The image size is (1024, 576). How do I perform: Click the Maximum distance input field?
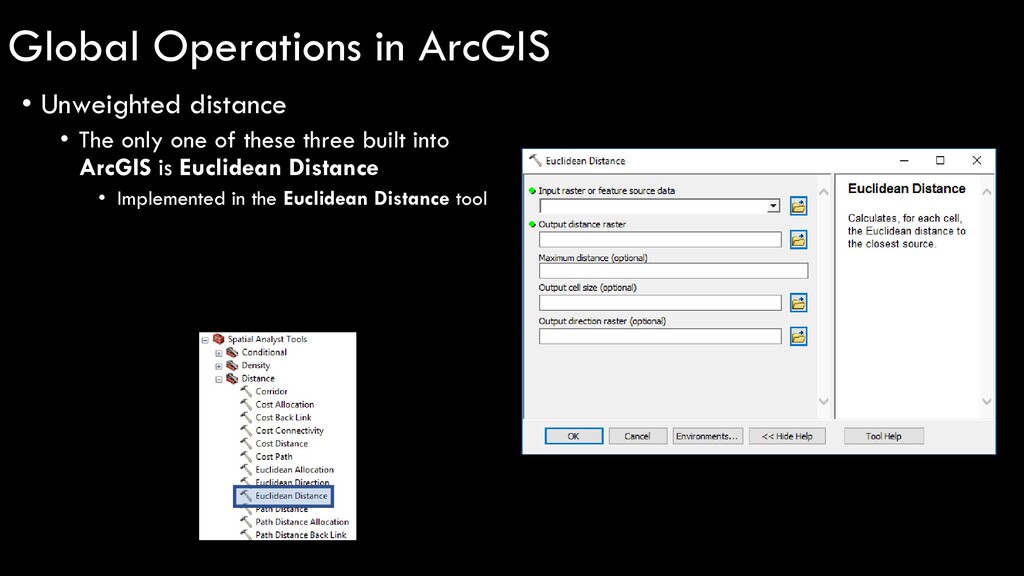pos(673,270)
